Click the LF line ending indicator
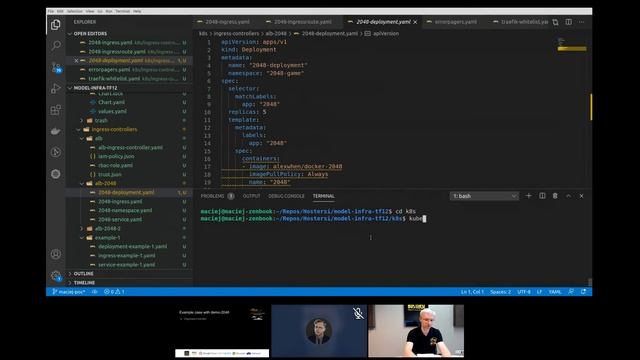 click(539, 292)
